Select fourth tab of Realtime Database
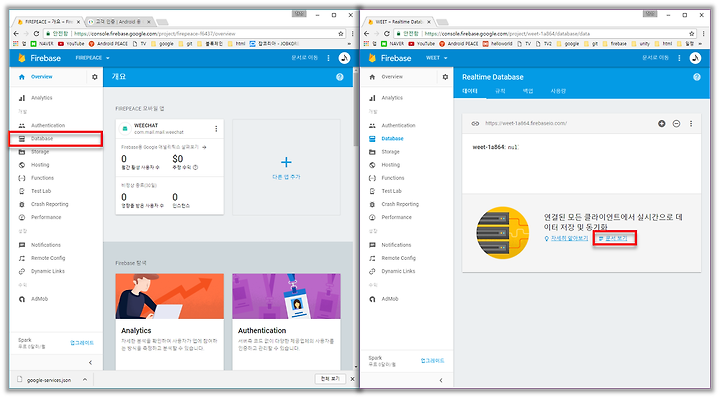Screen dimensions: 720x398 pyautogui.click(x=558, y=91)
